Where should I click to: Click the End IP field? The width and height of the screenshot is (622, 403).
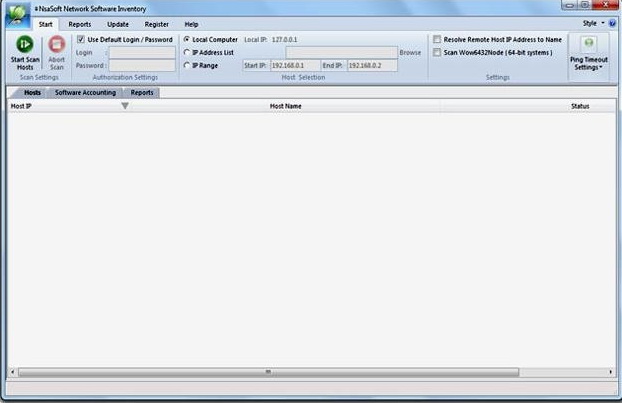pos(372,65)
